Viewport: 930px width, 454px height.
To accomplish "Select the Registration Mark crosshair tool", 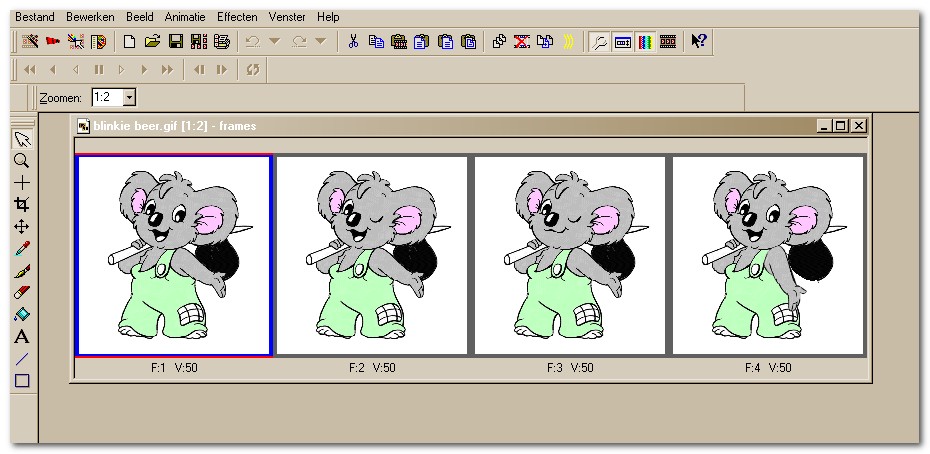I will (x=22, y=183).
